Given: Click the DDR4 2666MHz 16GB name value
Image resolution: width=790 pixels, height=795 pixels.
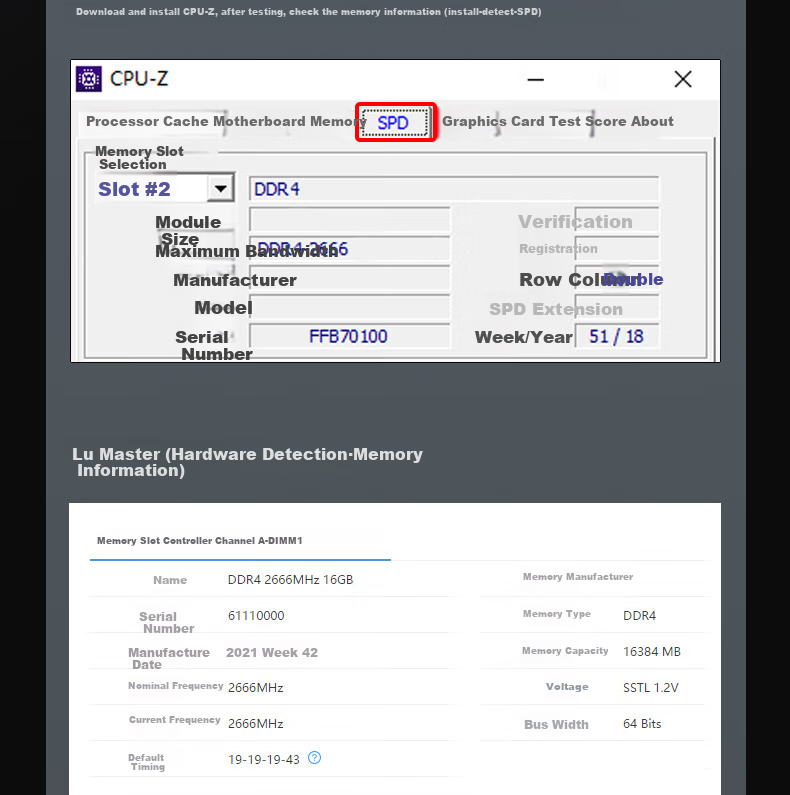Looking at the screenshot, I should (x=291, y=580).
